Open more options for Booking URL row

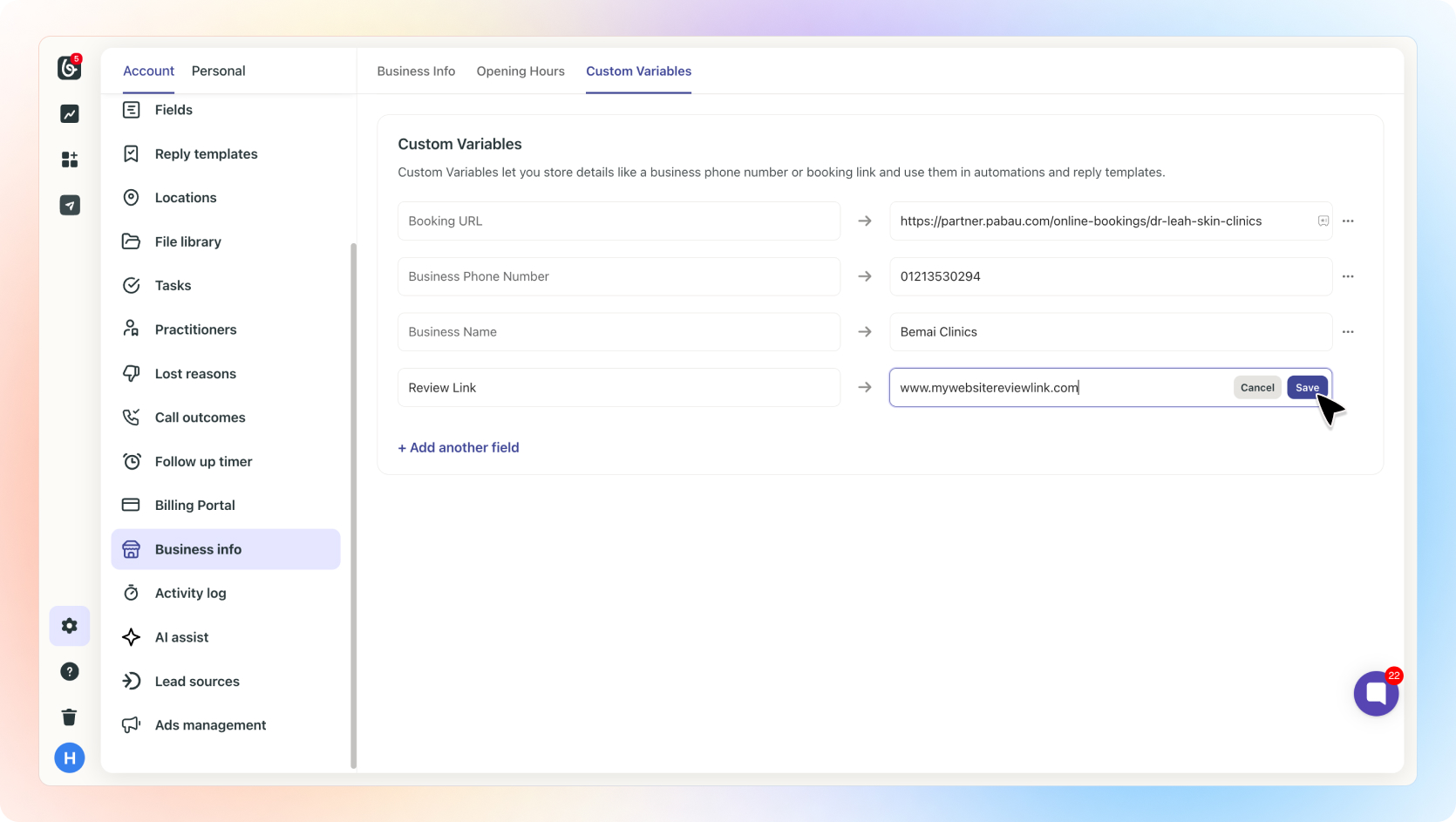[1348, 221]
